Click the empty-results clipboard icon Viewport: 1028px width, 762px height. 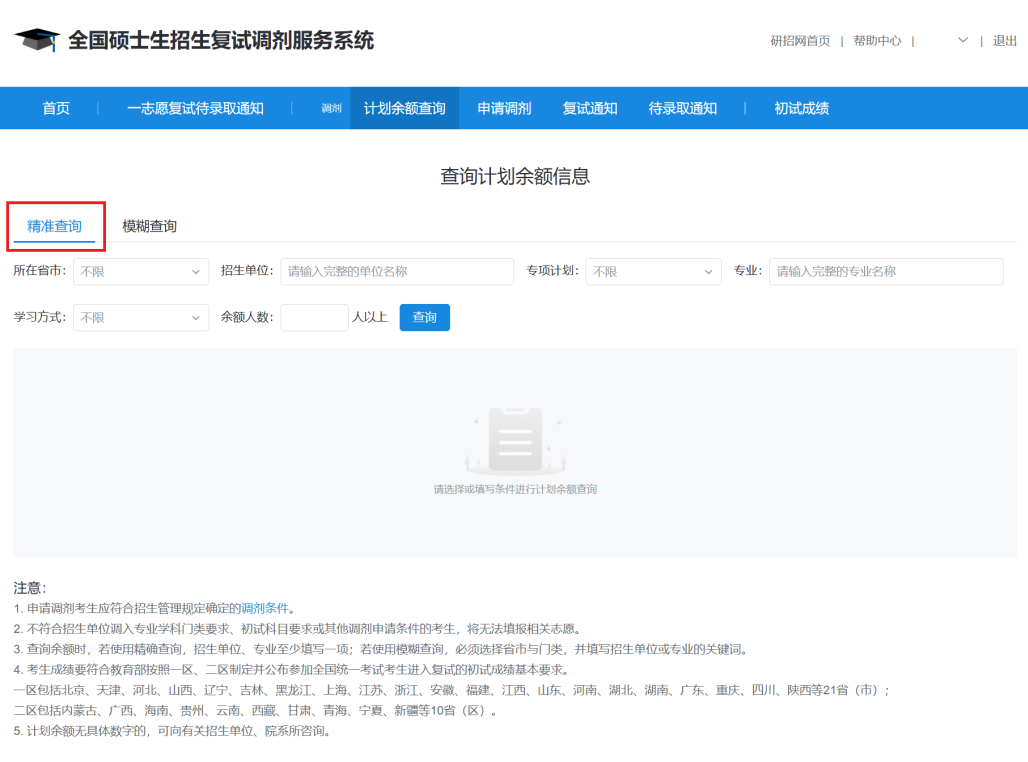coord(513,438)
